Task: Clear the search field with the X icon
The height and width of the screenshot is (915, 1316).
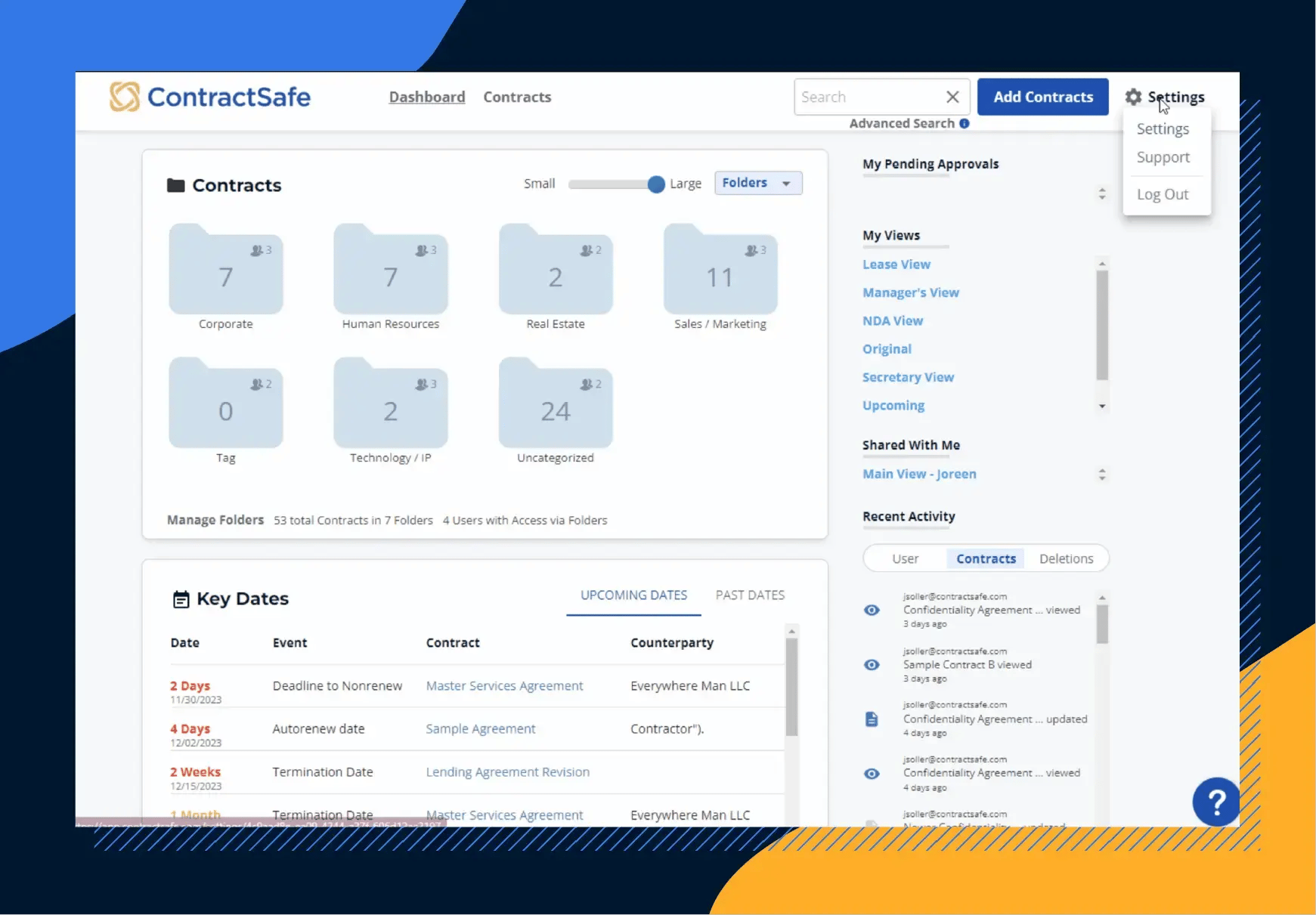Action: (x=952, y=97)
